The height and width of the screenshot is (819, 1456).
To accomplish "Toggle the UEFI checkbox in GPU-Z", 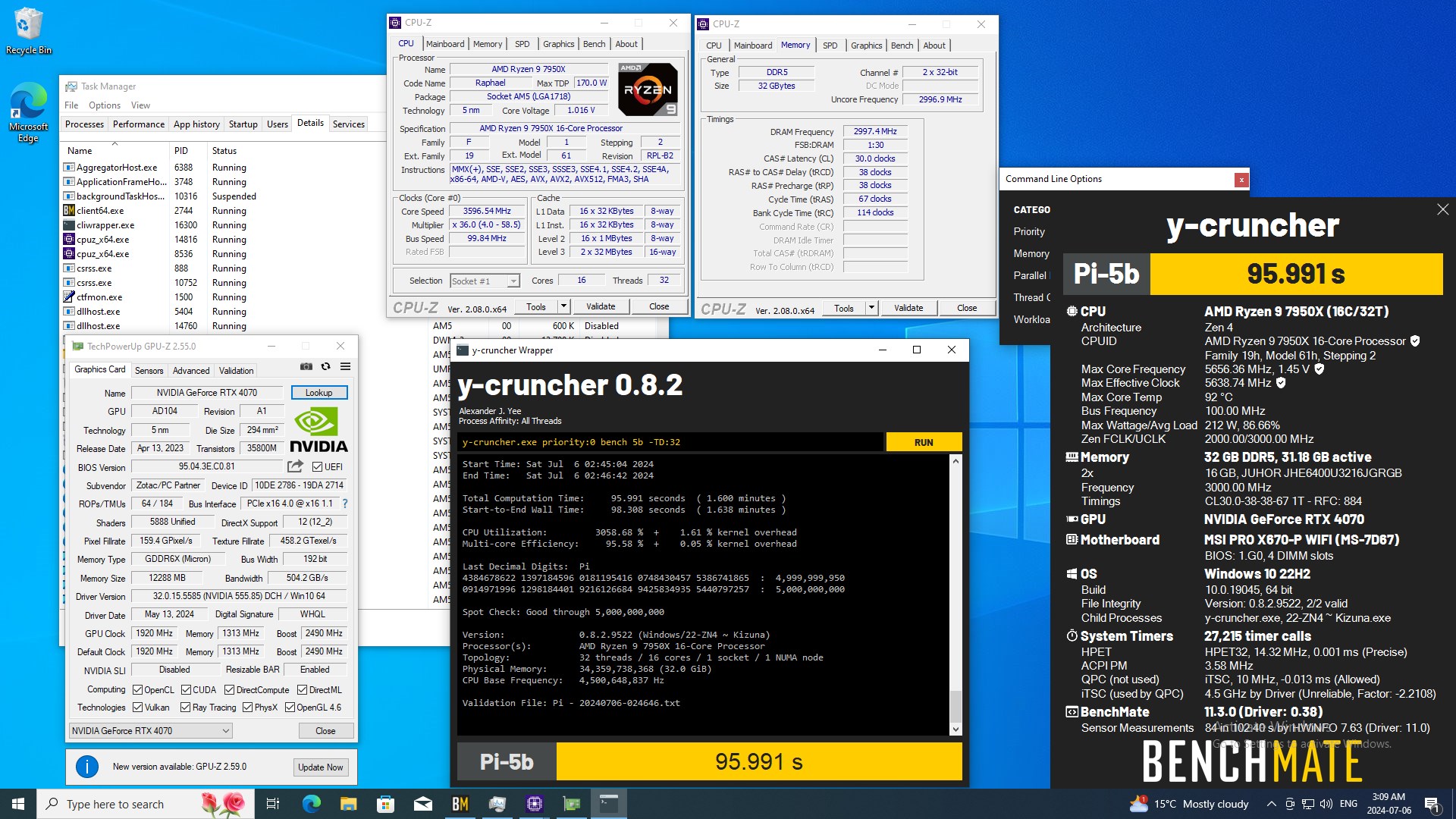I will 317,467.
